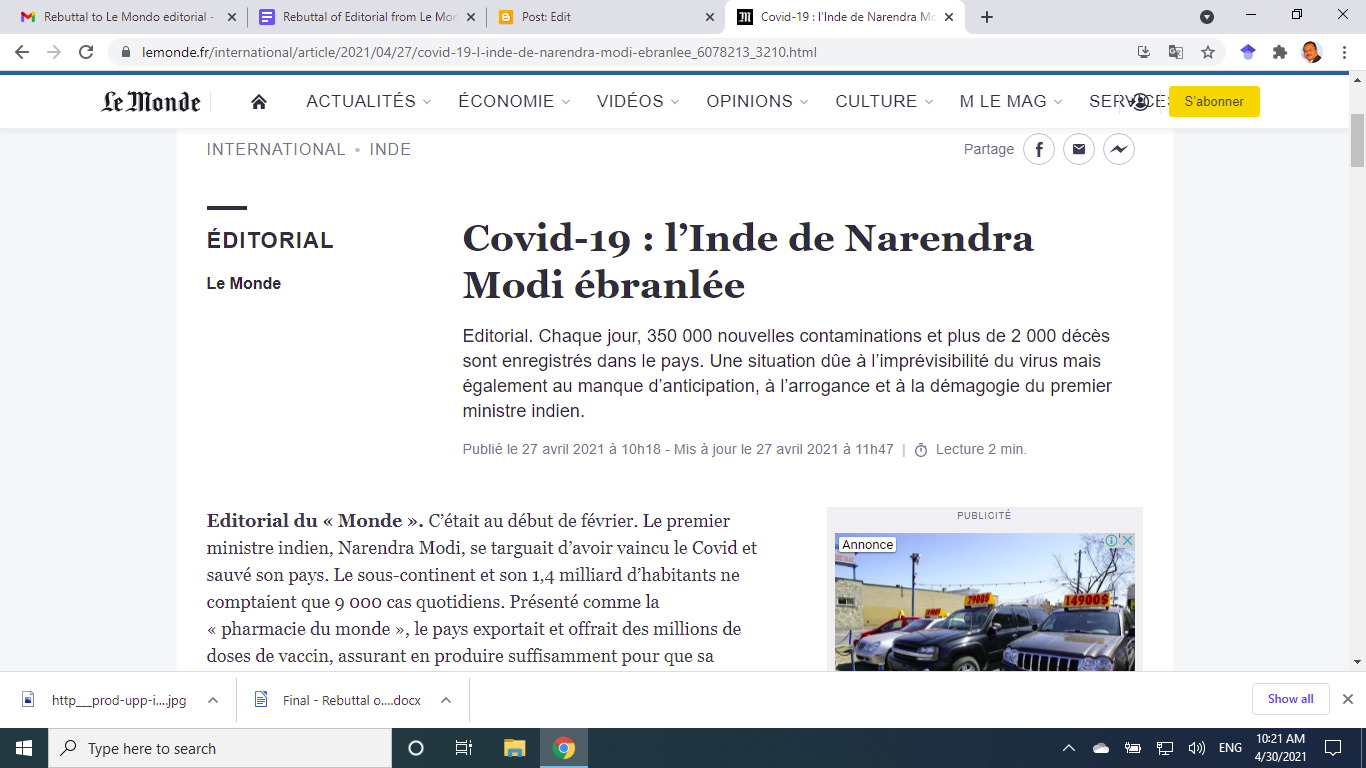The height and width of the screenshot is (768, 1366).
Task: Open options for downloaded docx file
Action: 446,700
